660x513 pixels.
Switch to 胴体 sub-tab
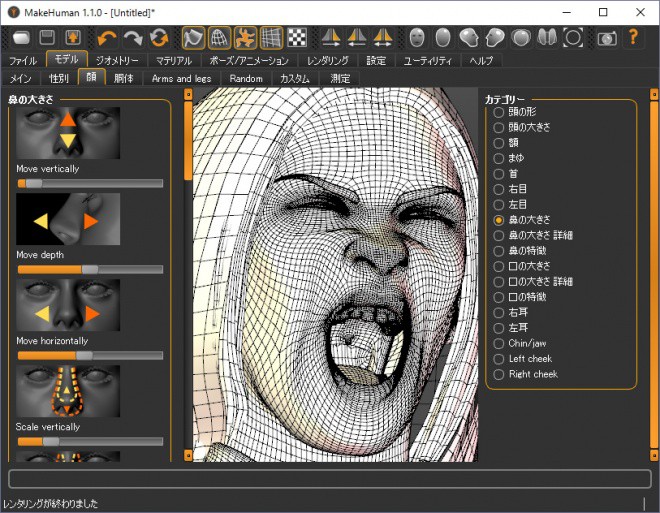tap(123, 79)
